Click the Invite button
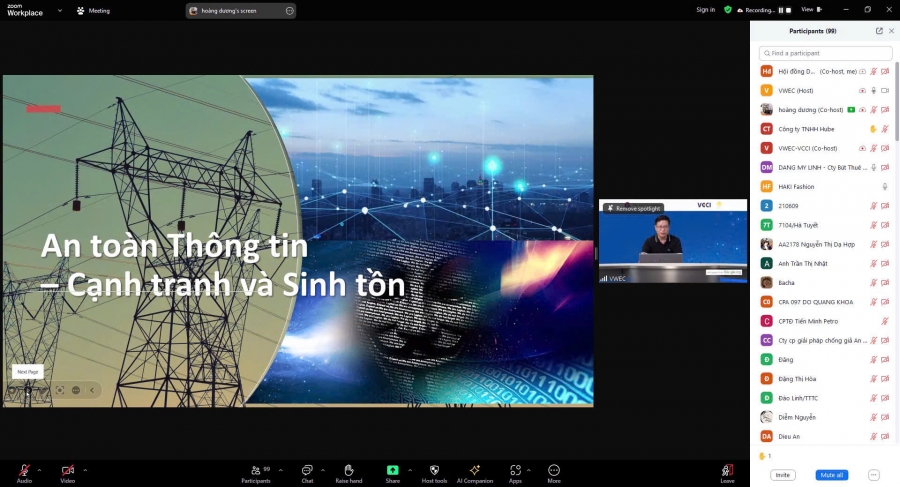Image resolution: width=900 pixels, height=487 pixels. pos(782,475)
